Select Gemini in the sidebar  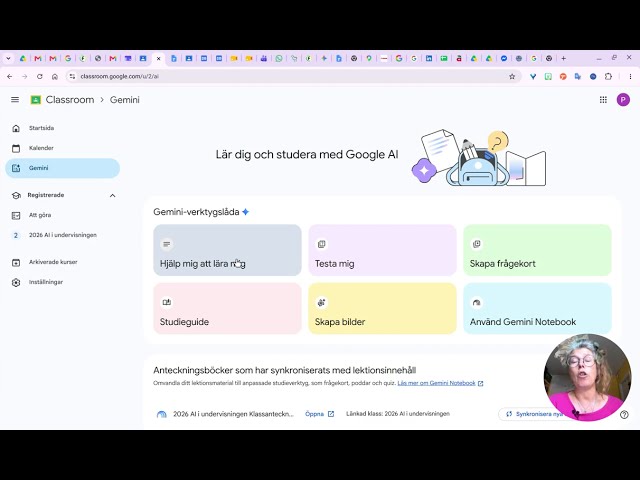tap(62, 168)
